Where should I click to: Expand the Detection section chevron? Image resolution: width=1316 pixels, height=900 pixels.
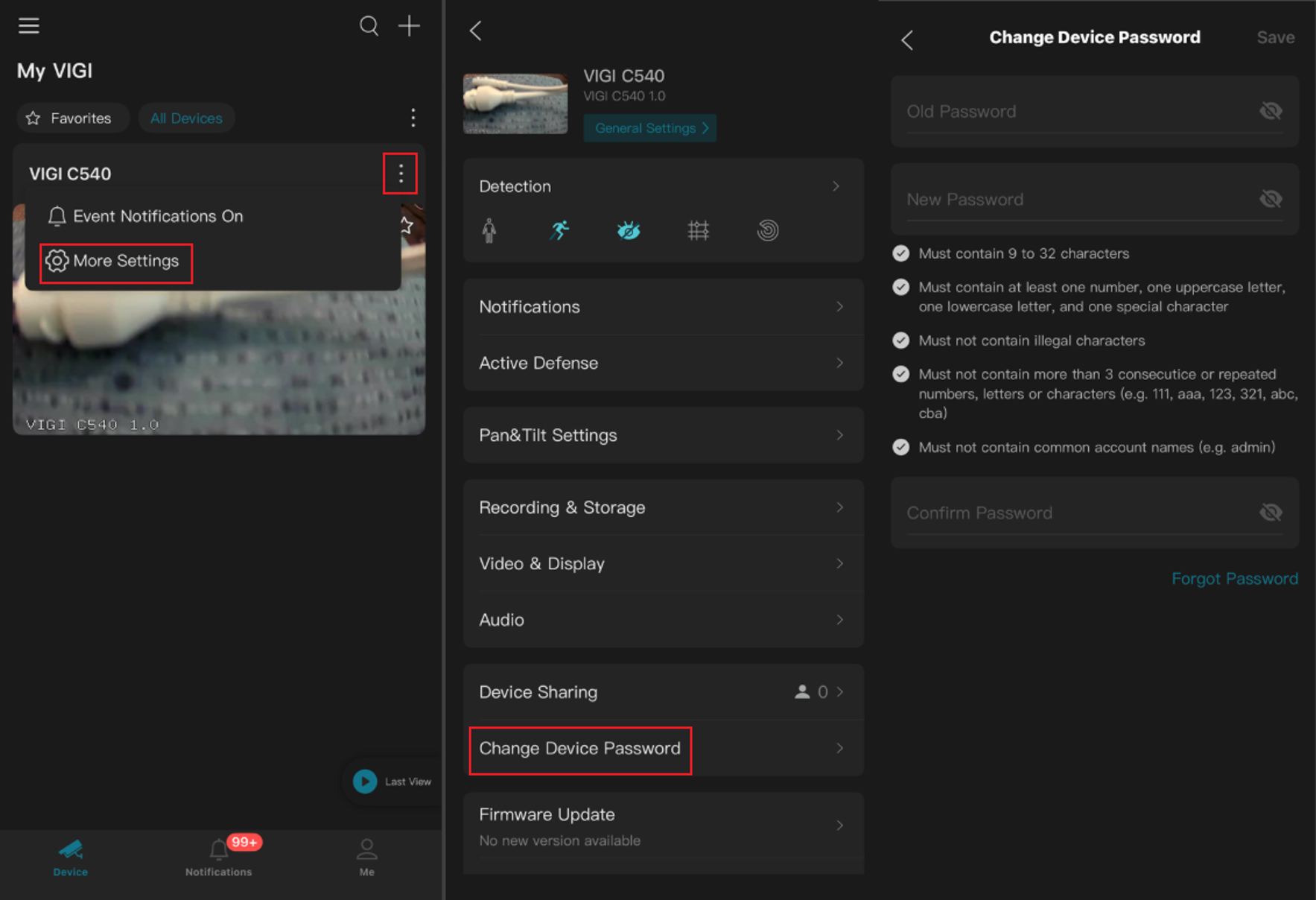tap(836, 186)
